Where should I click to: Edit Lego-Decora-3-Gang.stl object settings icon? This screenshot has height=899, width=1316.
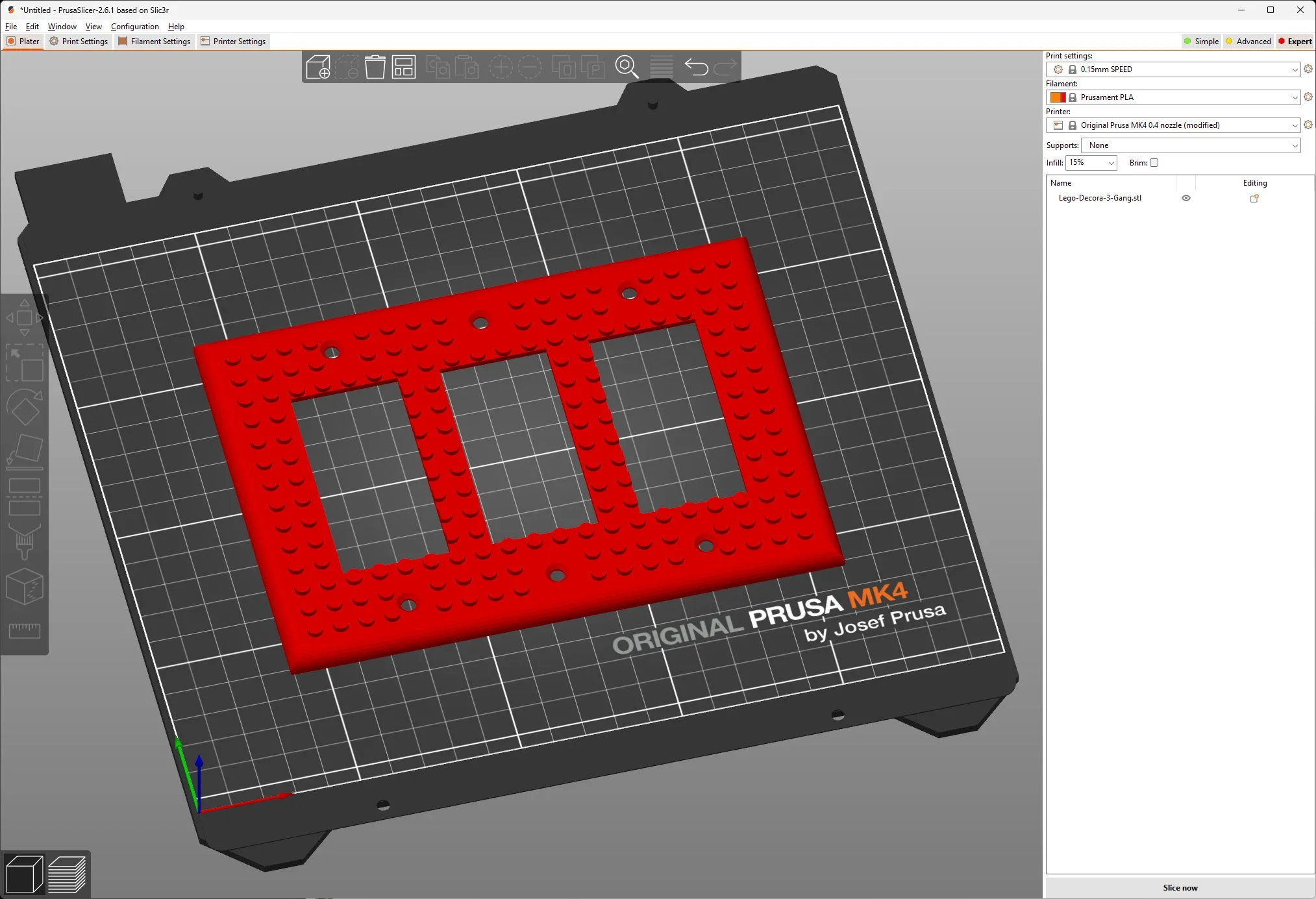coord(1254,199)
